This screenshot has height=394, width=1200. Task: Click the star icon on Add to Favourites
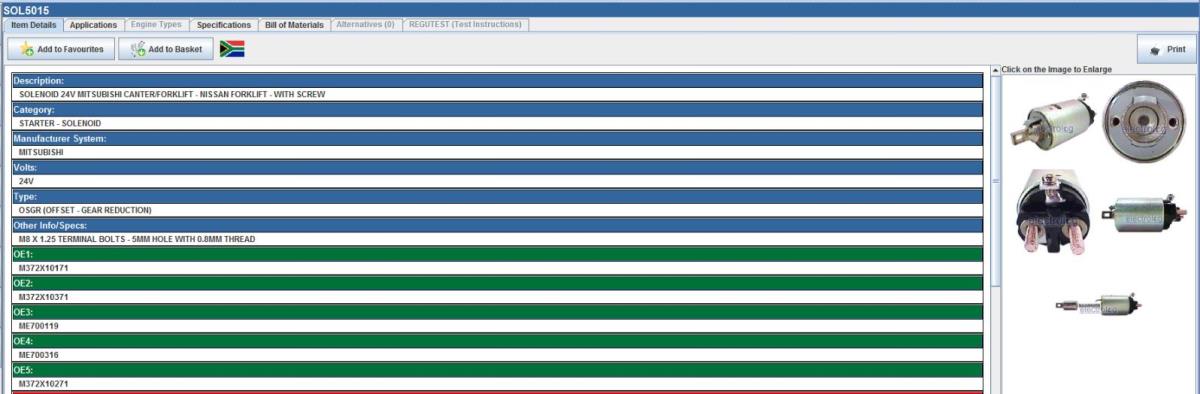[27, 49]
